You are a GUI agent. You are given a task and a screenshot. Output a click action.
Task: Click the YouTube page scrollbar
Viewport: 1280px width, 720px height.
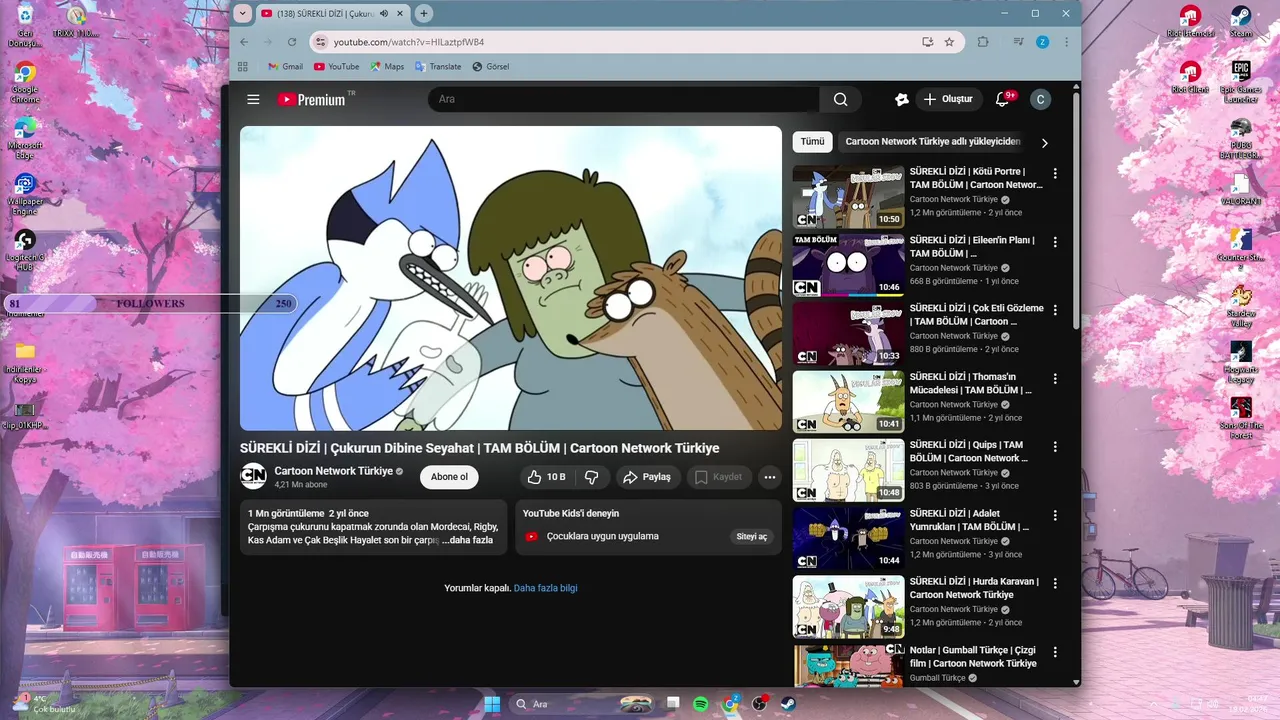(1076, 210)
